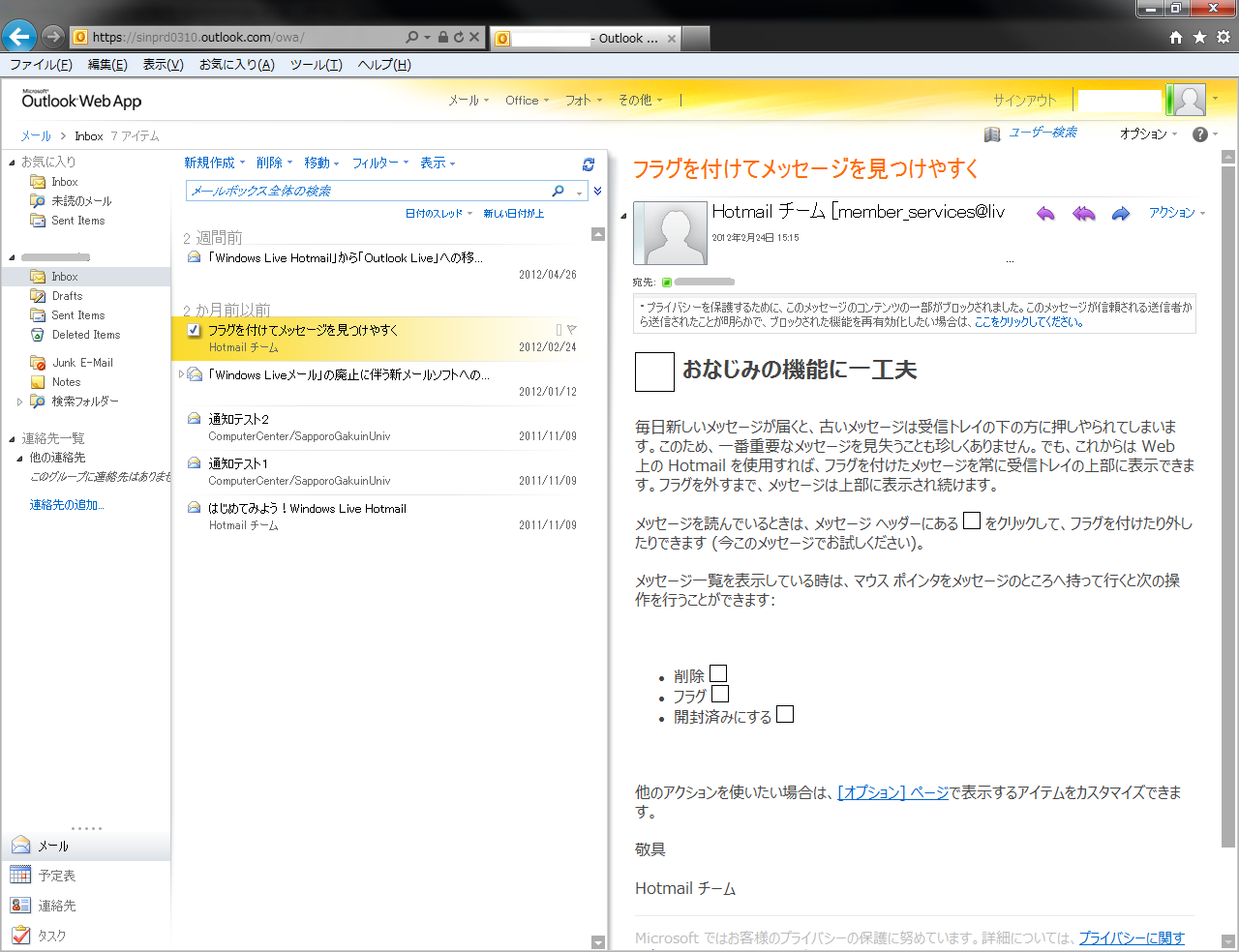
Task: Click the refresh icon above the message list
Action: coord(589,164)
